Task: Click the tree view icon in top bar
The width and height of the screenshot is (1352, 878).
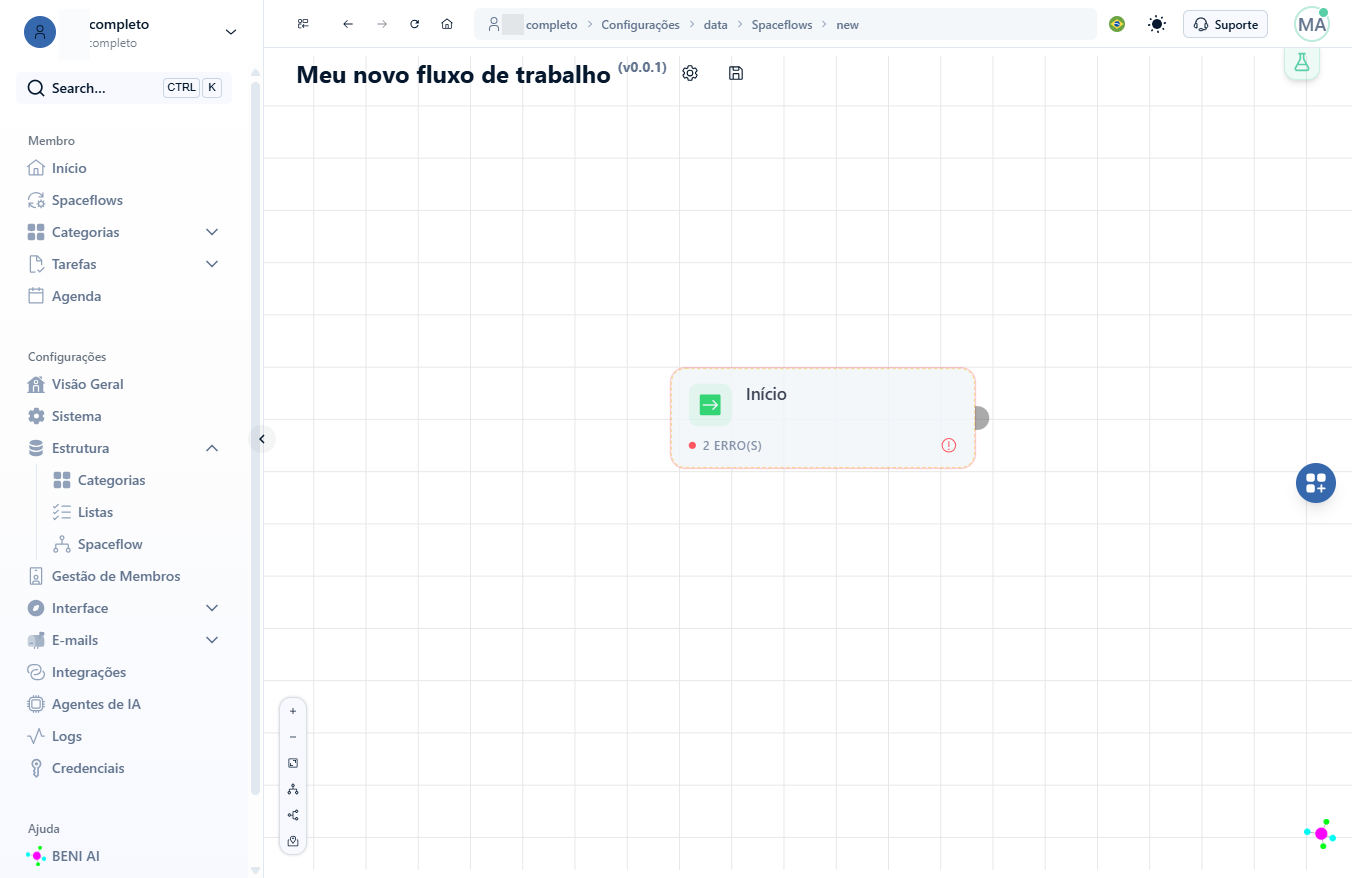Action: pyautogui.click(x=303, y=24)
